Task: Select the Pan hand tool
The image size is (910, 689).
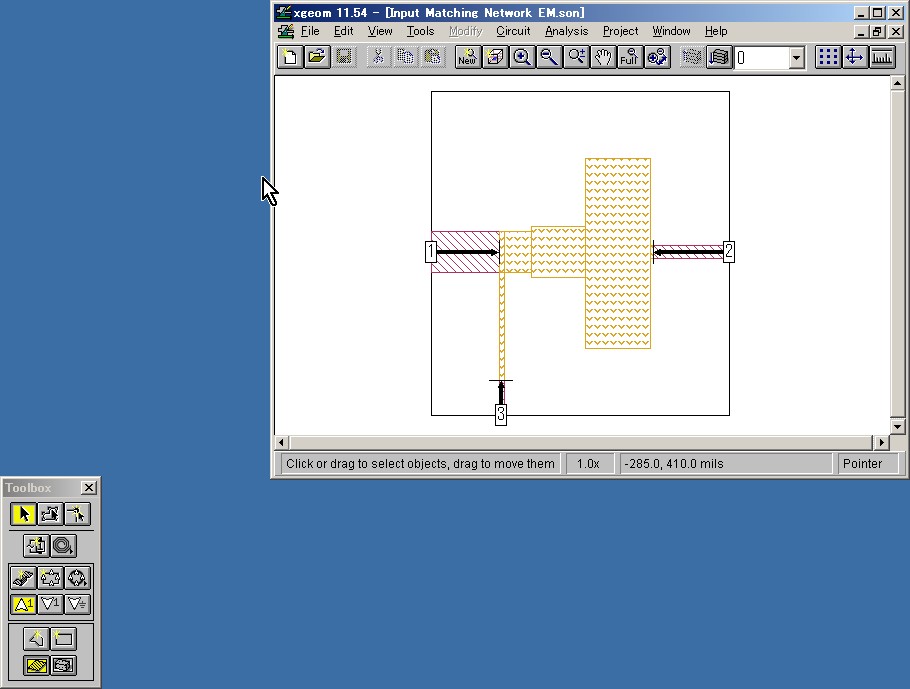Action: click(x=603, y=57)
